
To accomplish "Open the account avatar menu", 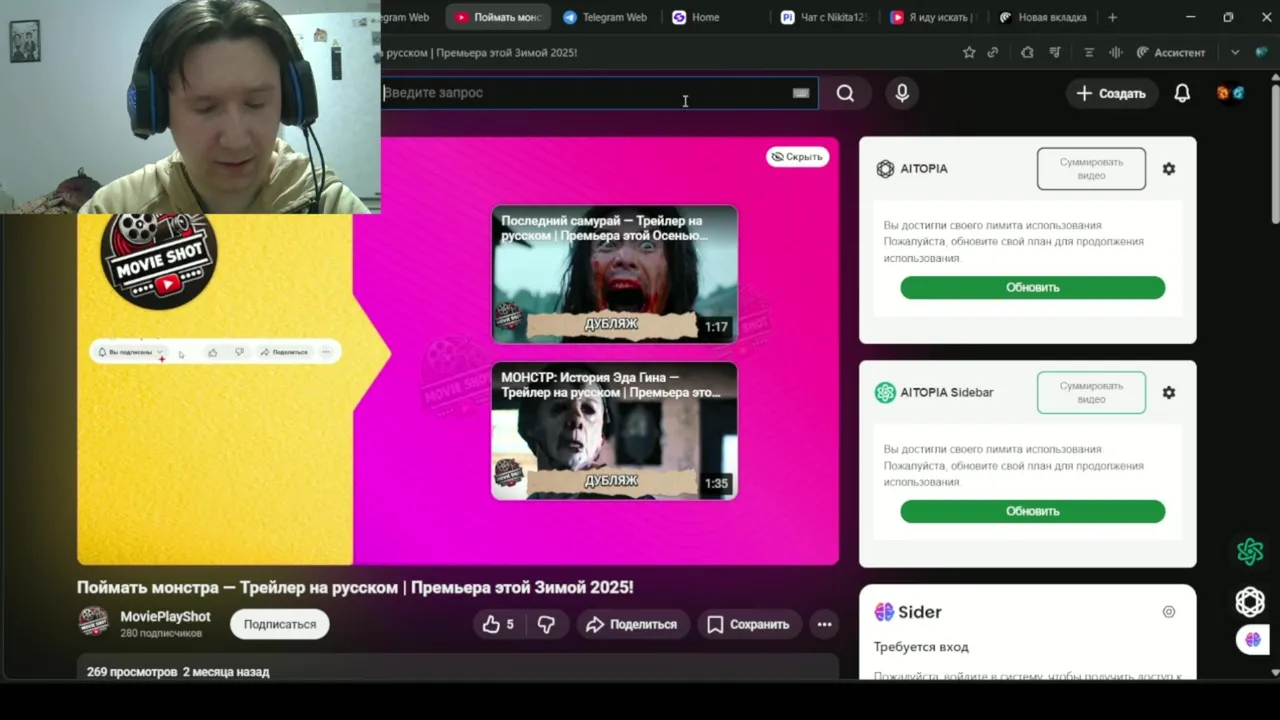I will 1230,93.
